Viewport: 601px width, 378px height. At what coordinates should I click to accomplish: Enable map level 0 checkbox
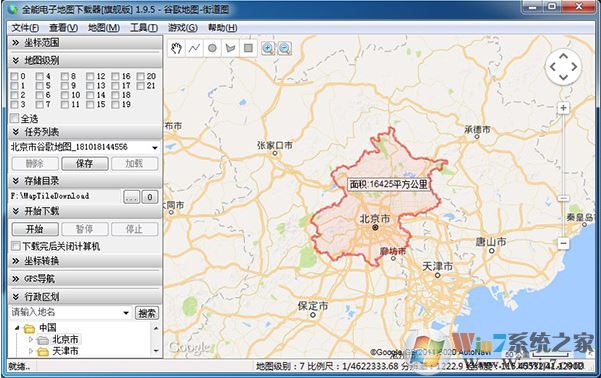pyautogui.click(x=15, y=76)
